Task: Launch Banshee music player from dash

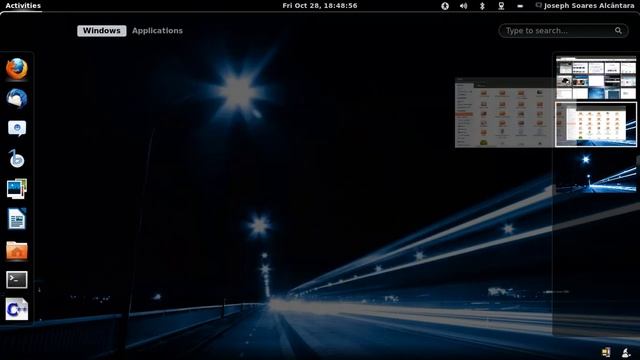Action: pyautogui.click(x=17, y=158)
